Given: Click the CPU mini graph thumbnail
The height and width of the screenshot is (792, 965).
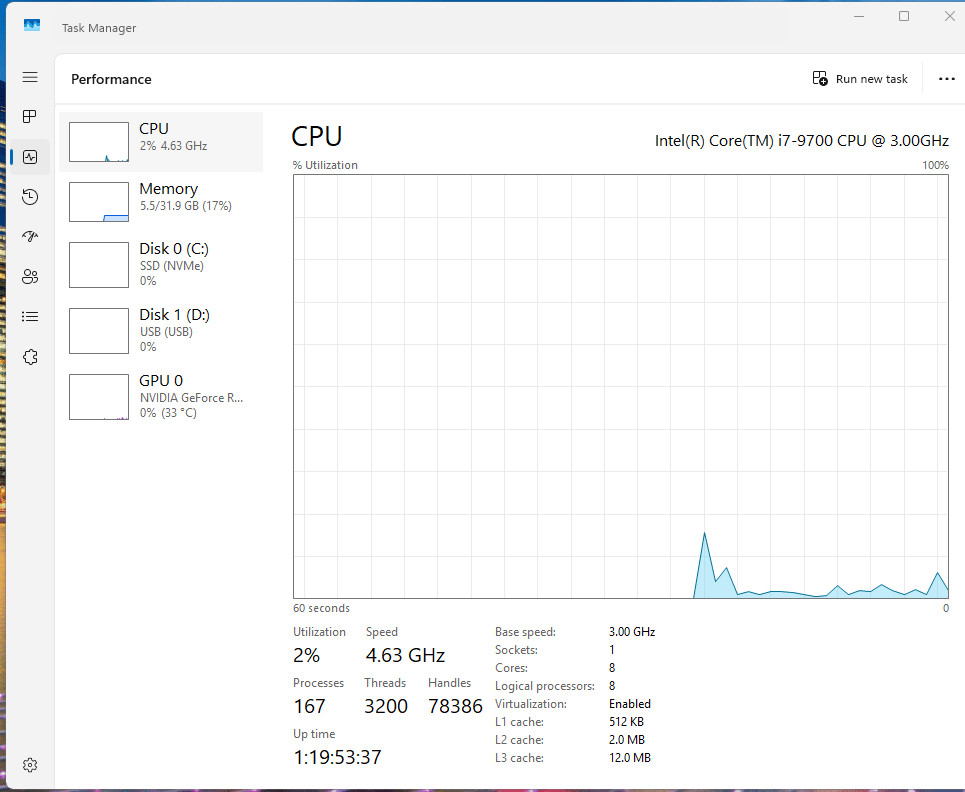Looking at the screenshot, I should click(98, 142).
